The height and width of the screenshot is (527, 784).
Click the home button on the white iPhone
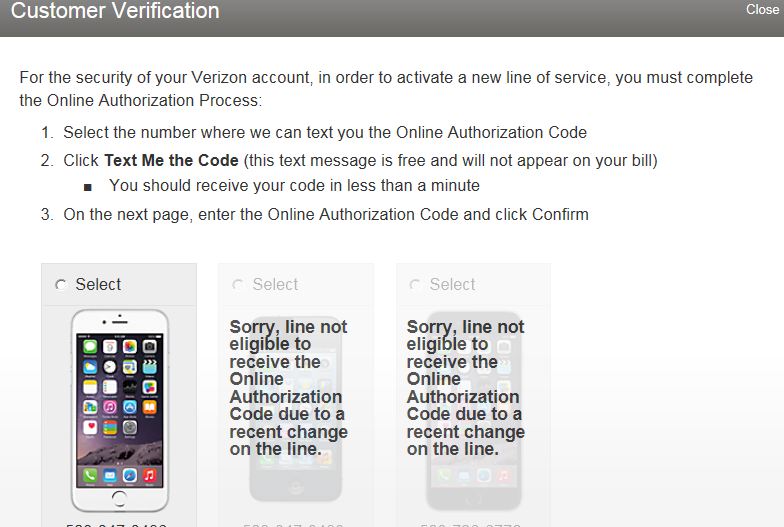click(120, 498)
